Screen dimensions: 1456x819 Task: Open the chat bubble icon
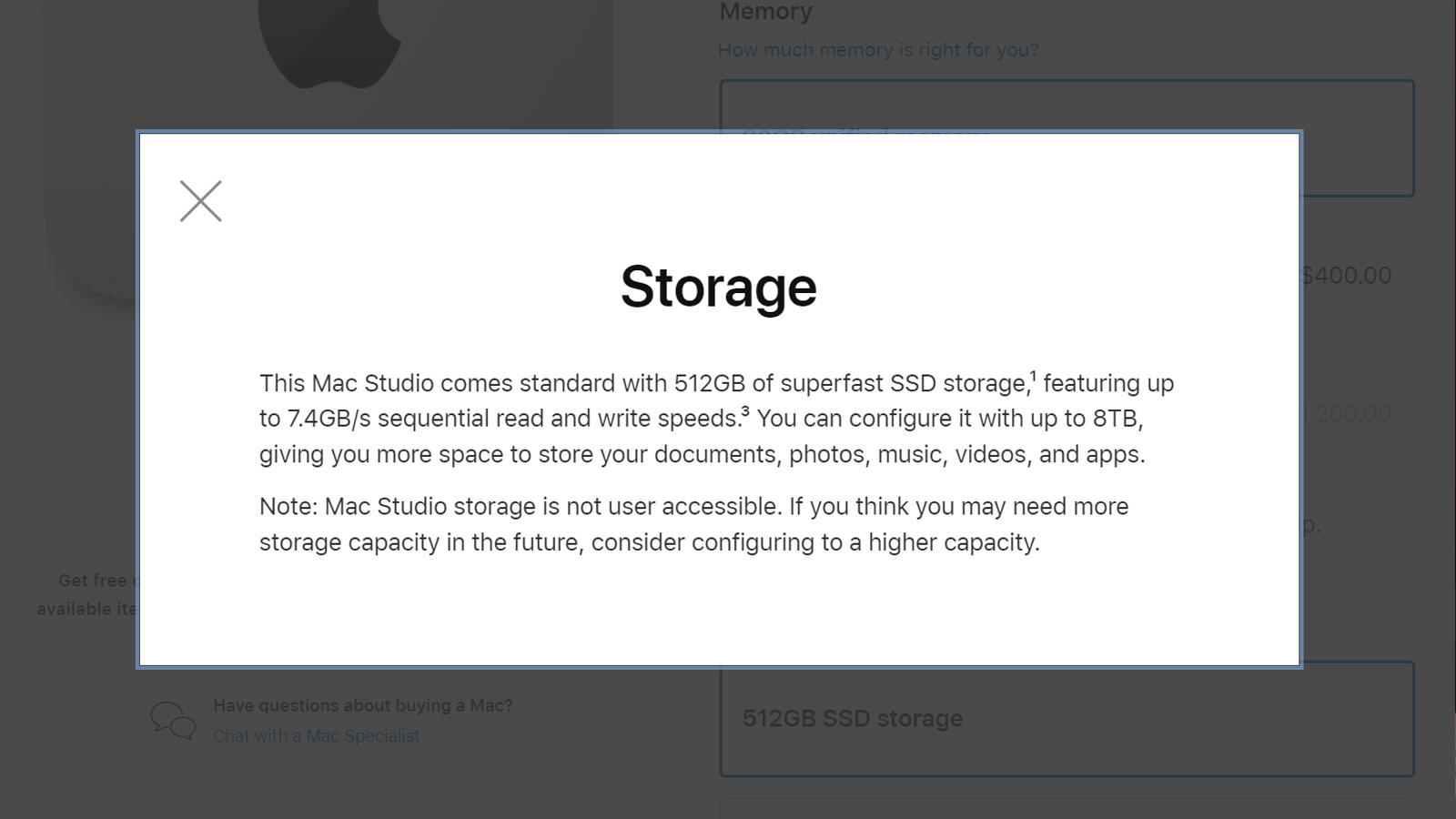pyautogui.click(x=173, y=720)
